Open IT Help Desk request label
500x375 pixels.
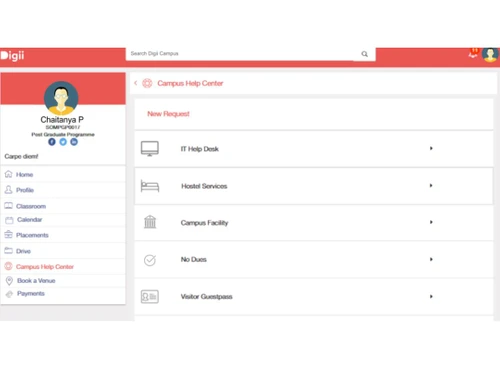[x=200, y=149]
